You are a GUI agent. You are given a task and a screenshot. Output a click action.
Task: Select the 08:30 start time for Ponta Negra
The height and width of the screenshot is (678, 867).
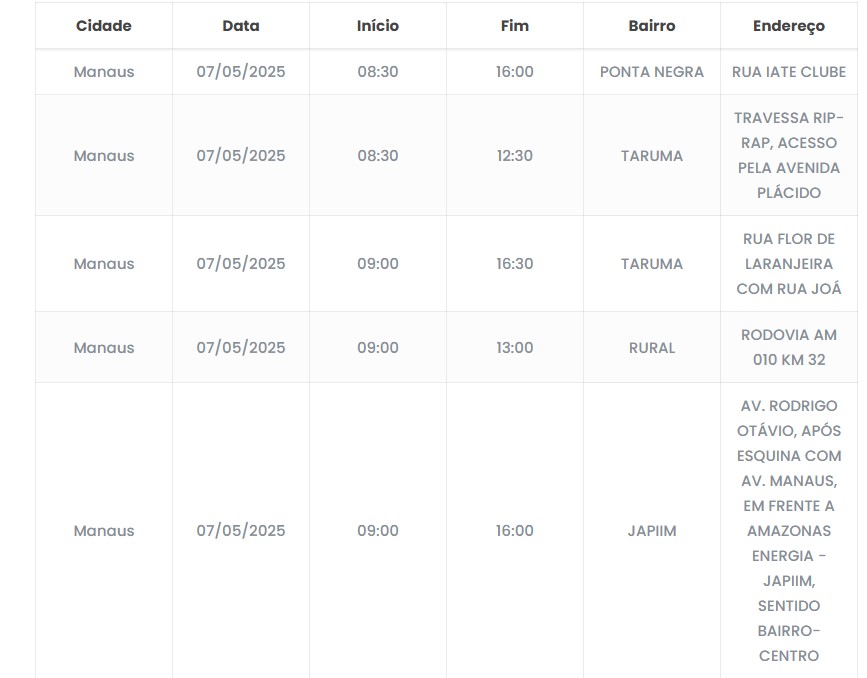point(378,72)
